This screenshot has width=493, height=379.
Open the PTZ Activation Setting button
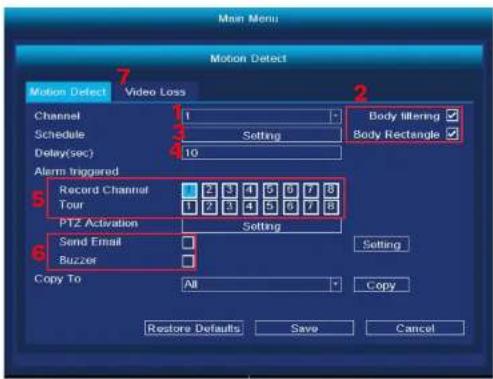tap(261, 226)
